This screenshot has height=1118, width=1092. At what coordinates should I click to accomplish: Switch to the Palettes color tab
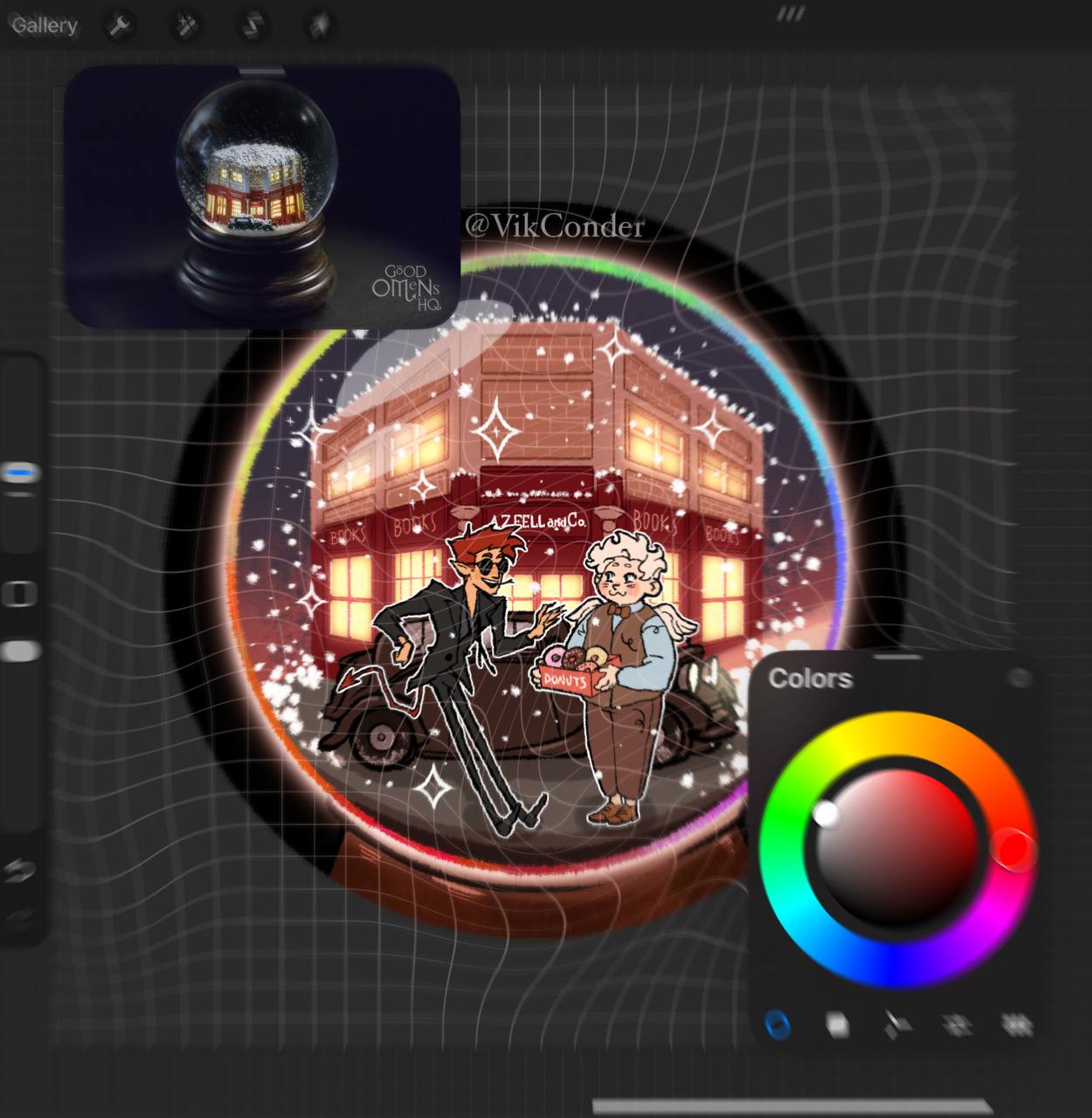click(1017, 1024)
